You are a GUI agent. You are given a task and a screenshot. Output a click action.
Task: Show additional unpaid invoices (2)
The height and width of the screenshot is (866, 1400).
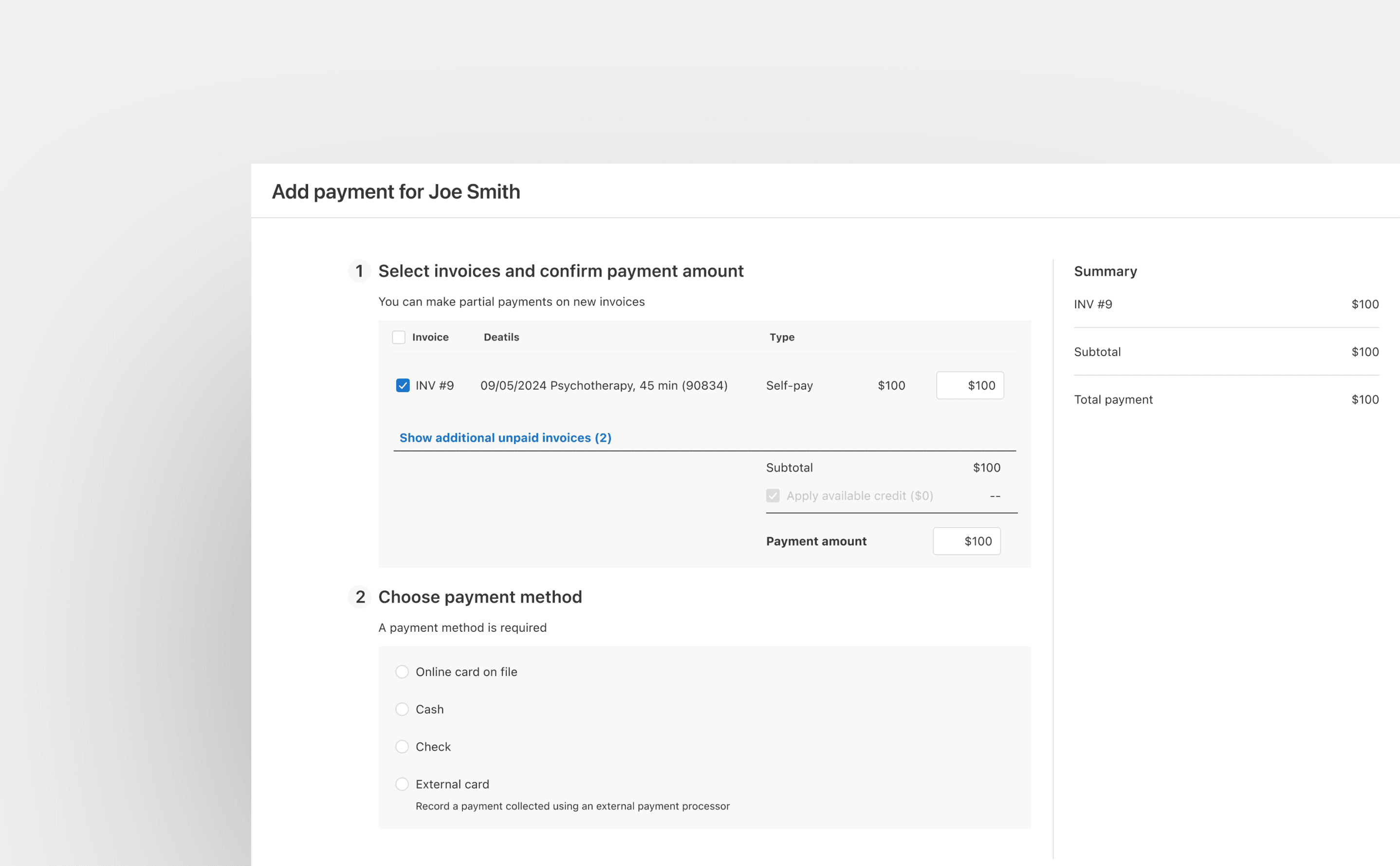[x=505, y=437]
